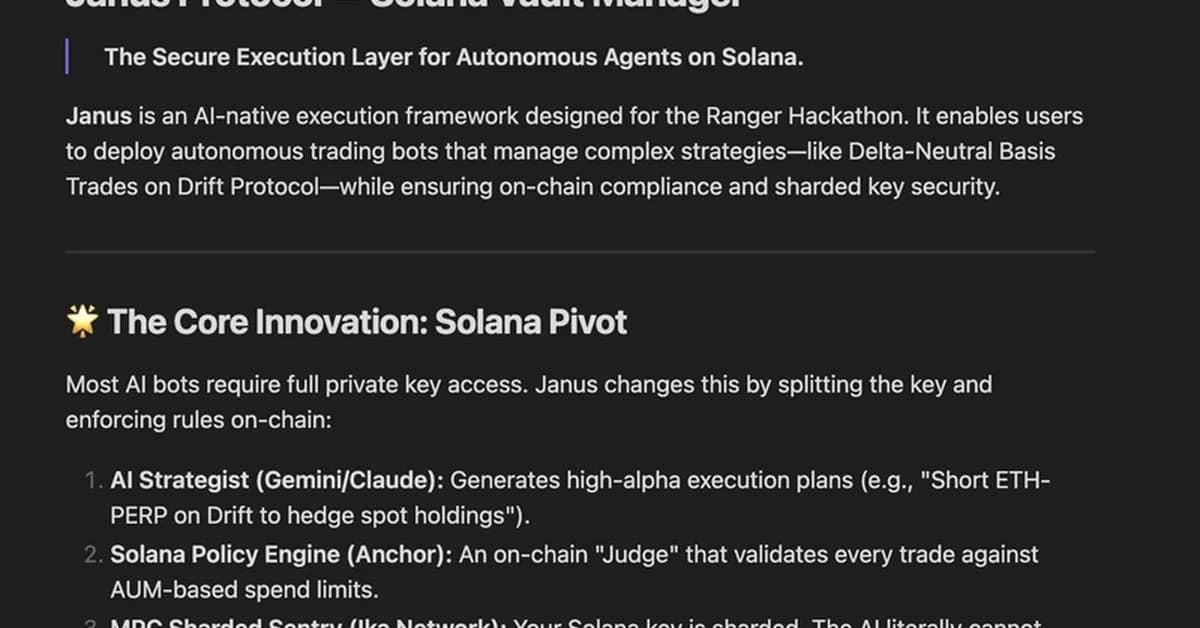
Task: Click the "Secure Execution Layer" tagline quote
Action: [453, 57]
